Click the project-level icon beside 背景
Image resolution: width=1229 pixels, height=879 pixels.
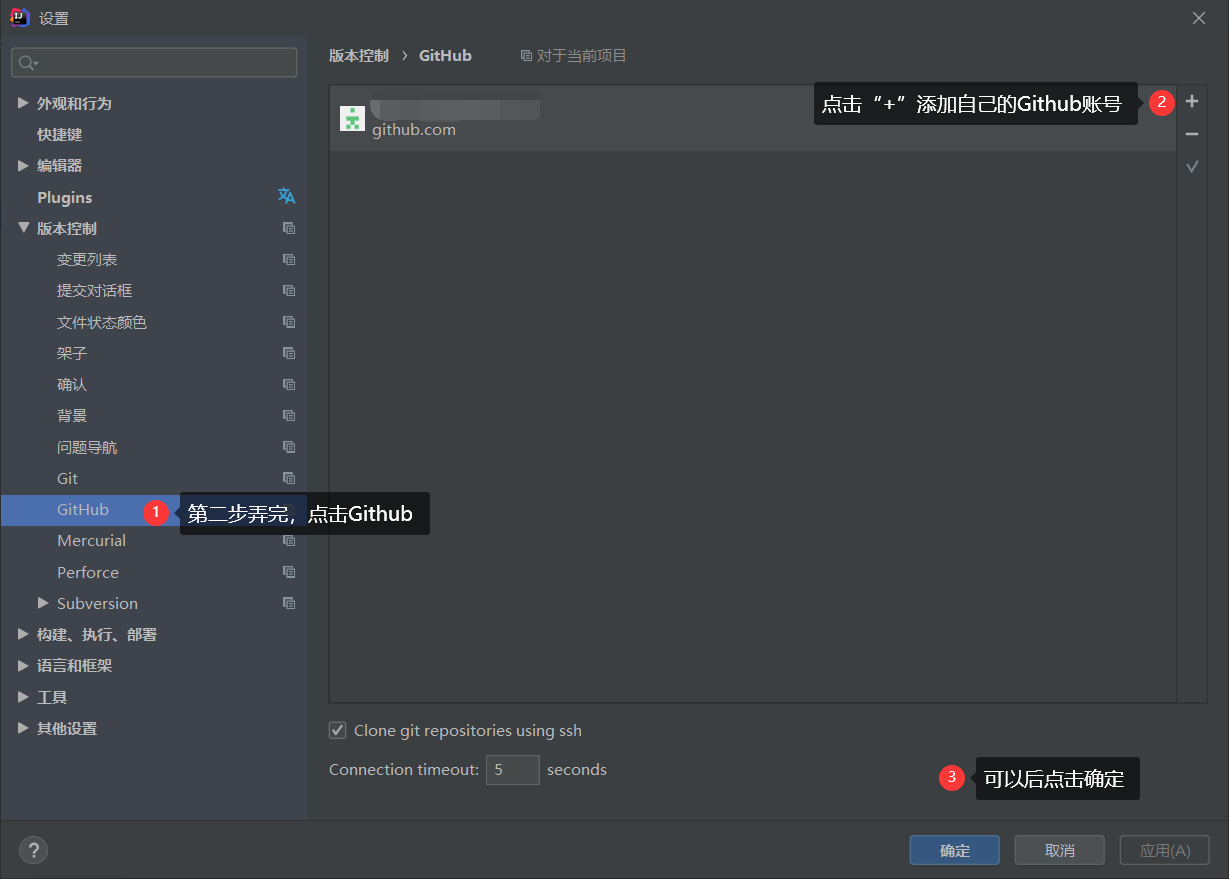tap(289, 415)
